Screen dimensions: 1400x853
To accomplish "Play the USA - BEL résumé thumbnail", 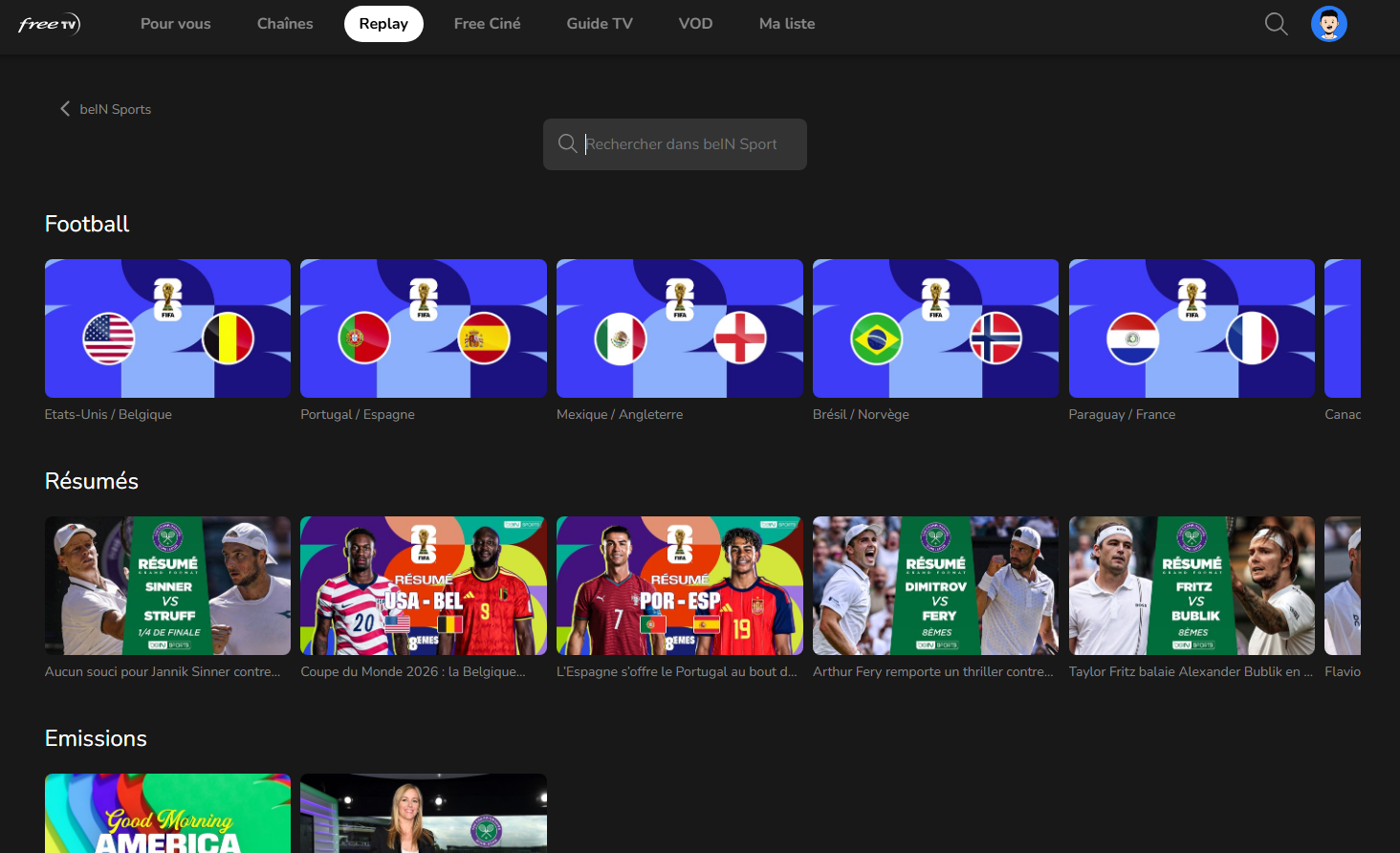I will [424, 585].
